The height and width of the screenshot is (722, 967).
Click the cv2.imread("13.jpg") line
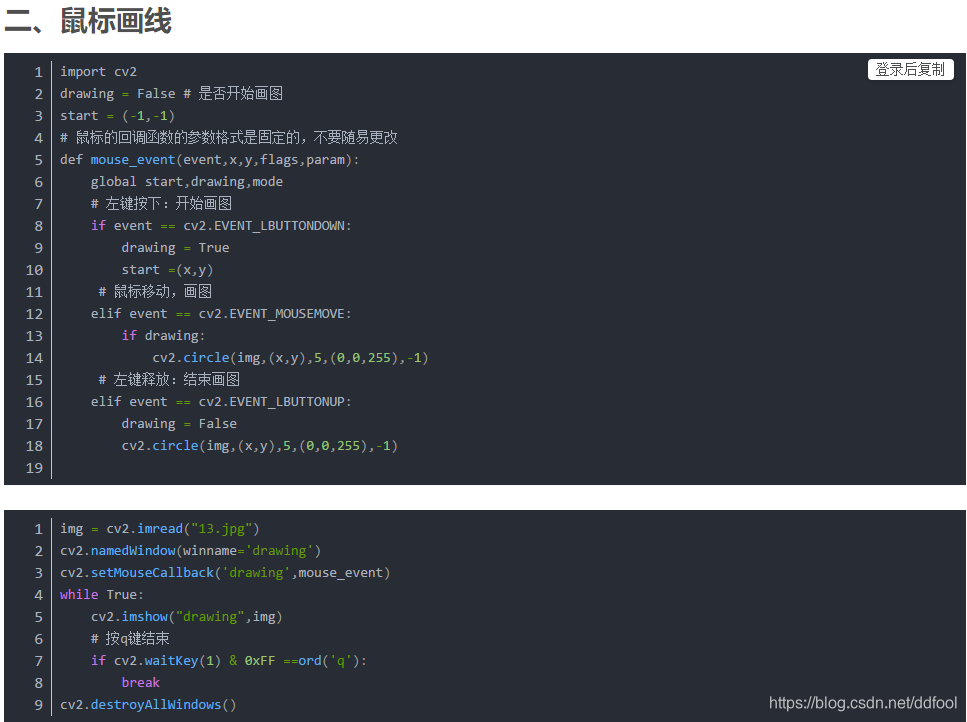point(160,529)
